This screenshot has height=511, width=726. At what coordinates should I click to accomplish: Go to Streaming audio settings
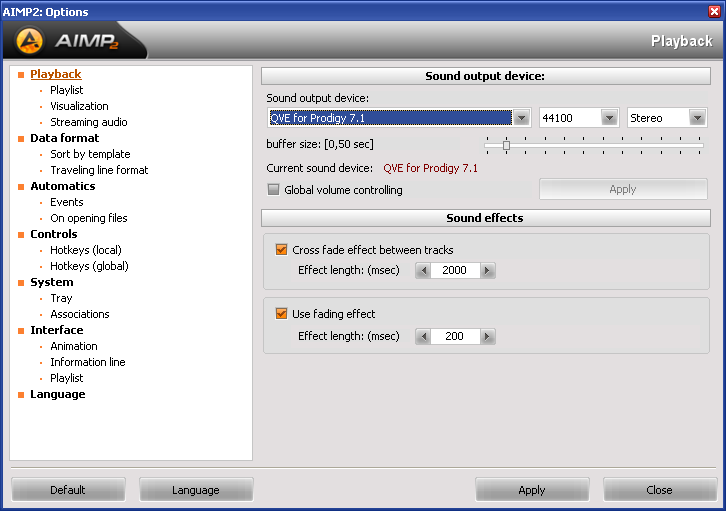[88, 122]
